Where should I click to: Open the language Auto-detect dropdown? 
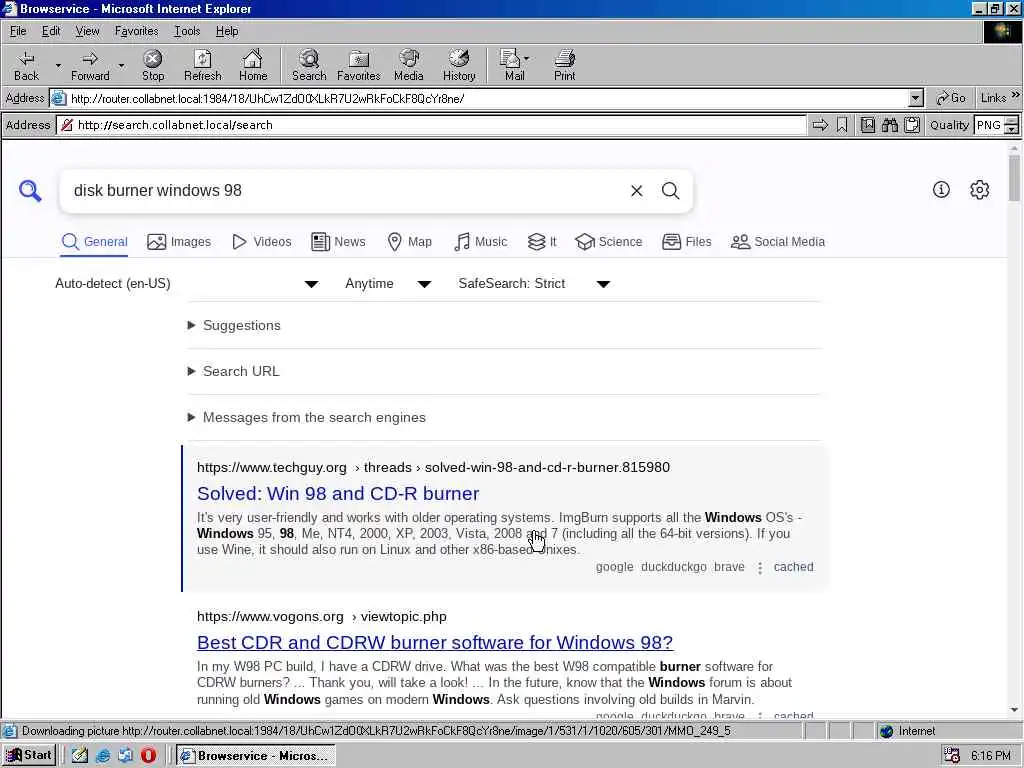point(186,283)
